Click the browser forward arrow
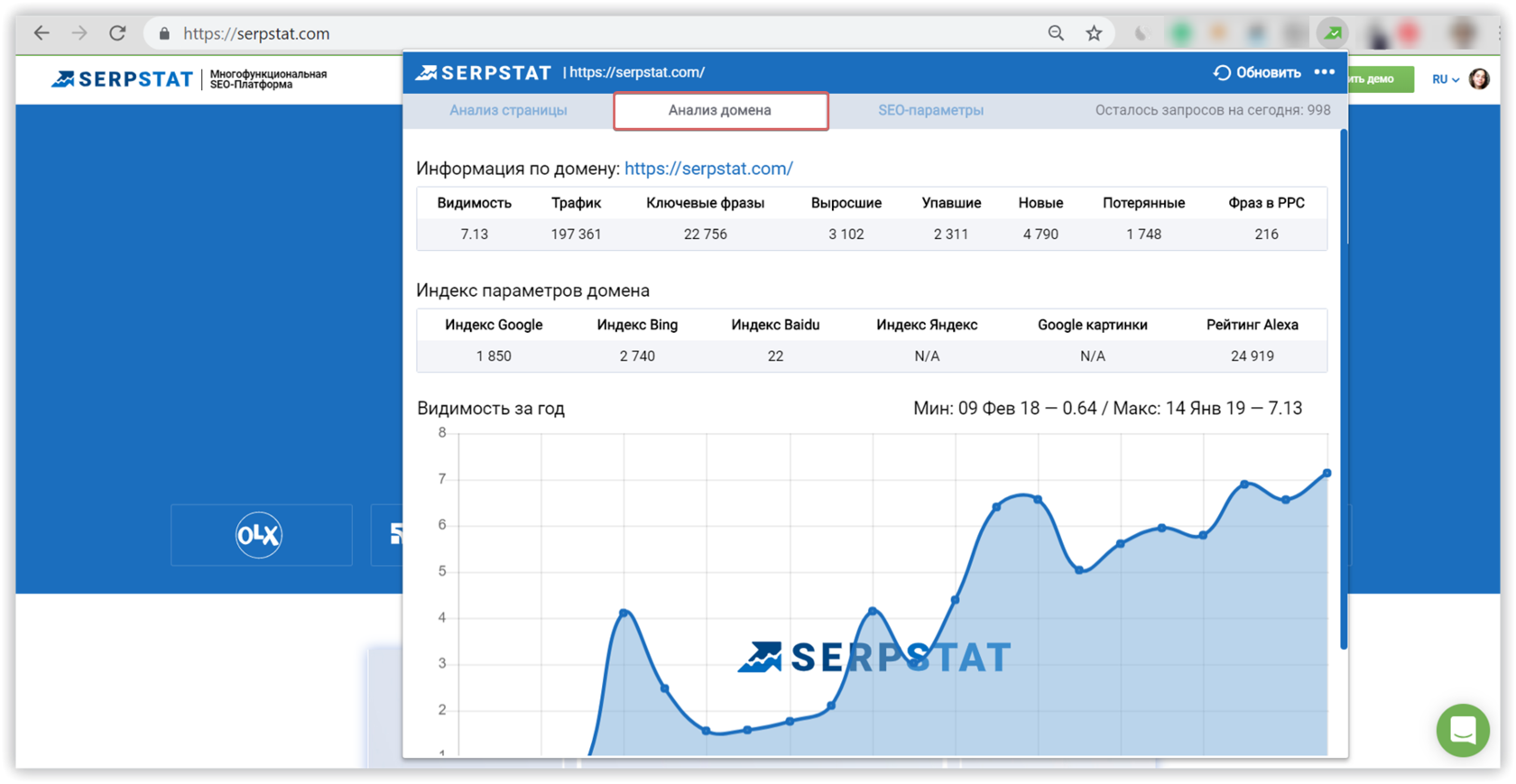1516x784 pixels. pyautogui.click(x=79, y=33)
